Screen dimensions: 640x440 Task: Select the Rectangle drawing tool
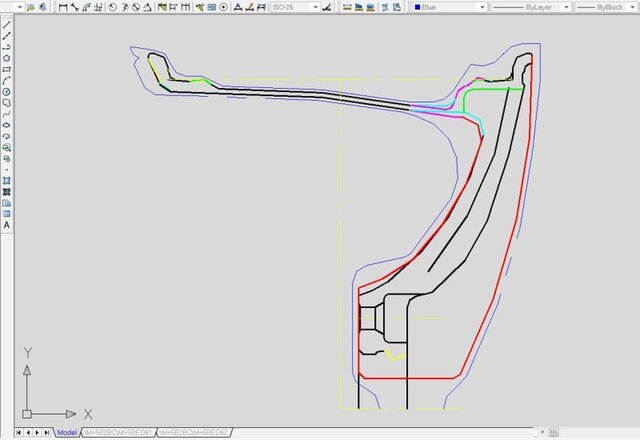click(6, 69)
